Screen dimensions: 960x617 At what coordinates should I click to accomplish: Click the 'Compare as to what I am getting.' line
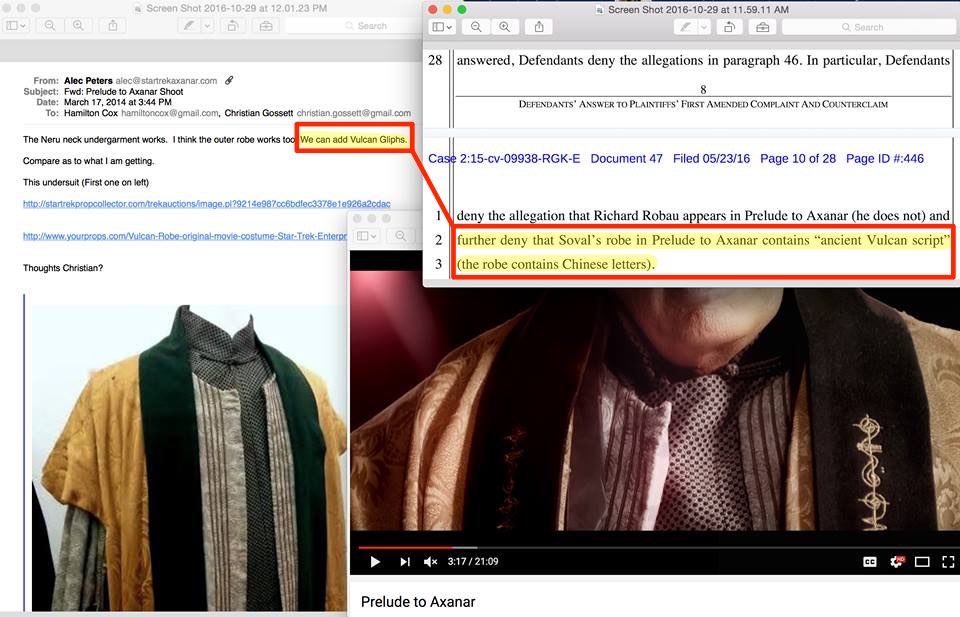click(x=88, y=161)
